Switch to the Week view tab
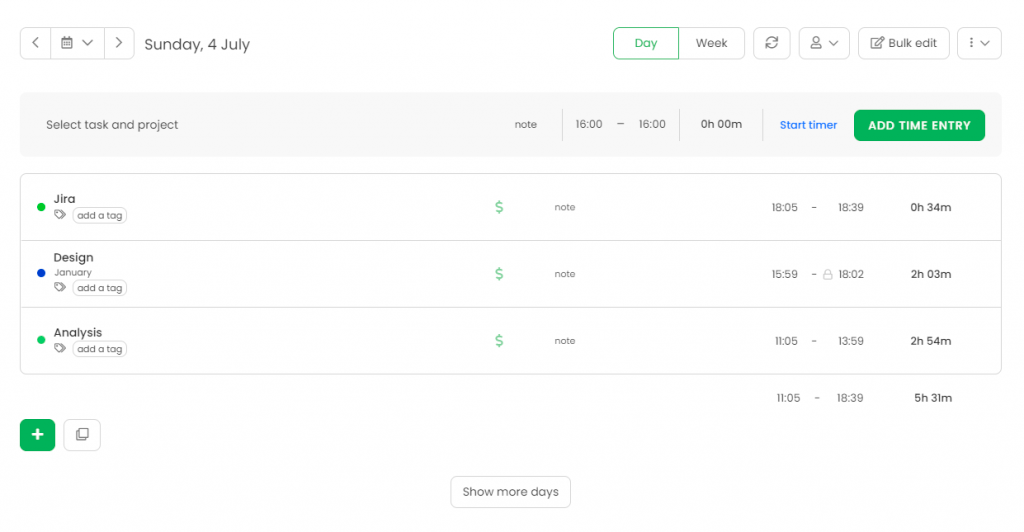Viewport: 1024px width, 532px height. click(711, 43)
